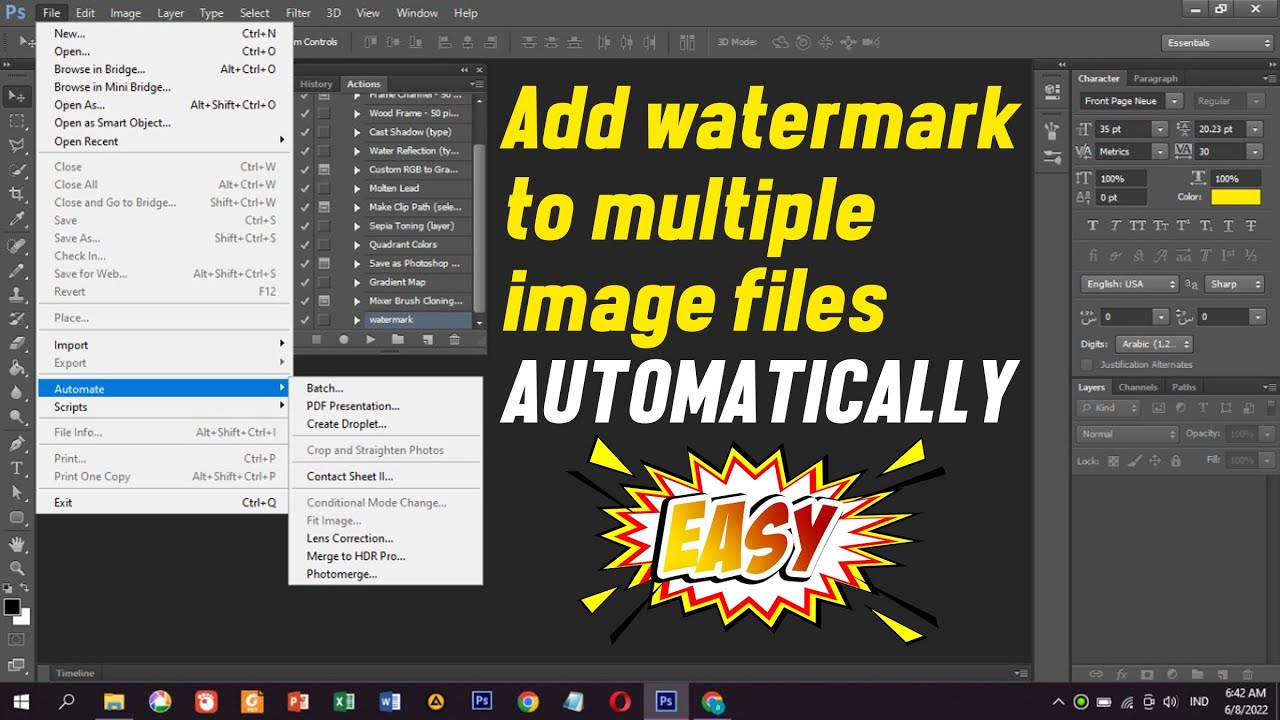
Task: Select the Healing Brush tool
Action: click(17, 246)
